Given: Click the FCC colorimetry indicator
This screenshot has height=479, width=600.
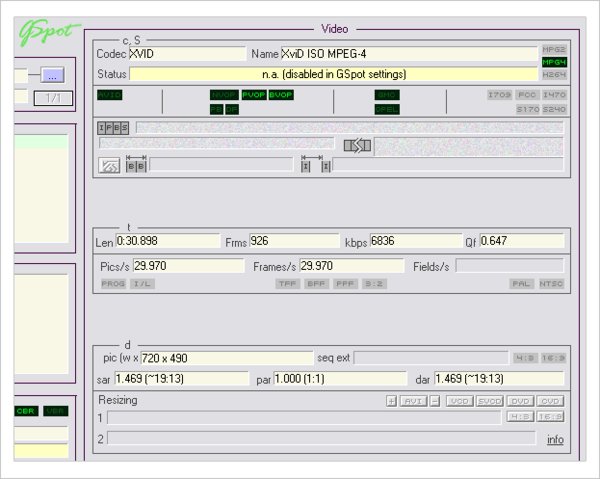Looking at the screenshot, I should tap(527, 94).
